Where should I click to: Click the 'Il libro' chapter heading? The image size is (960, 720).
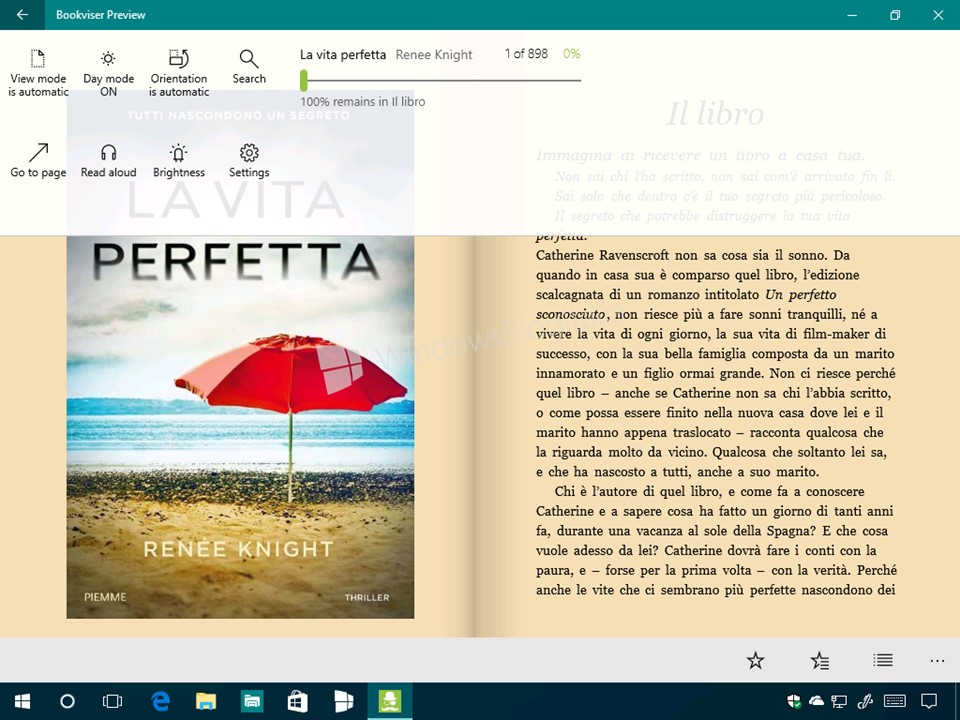click(715, 114)
